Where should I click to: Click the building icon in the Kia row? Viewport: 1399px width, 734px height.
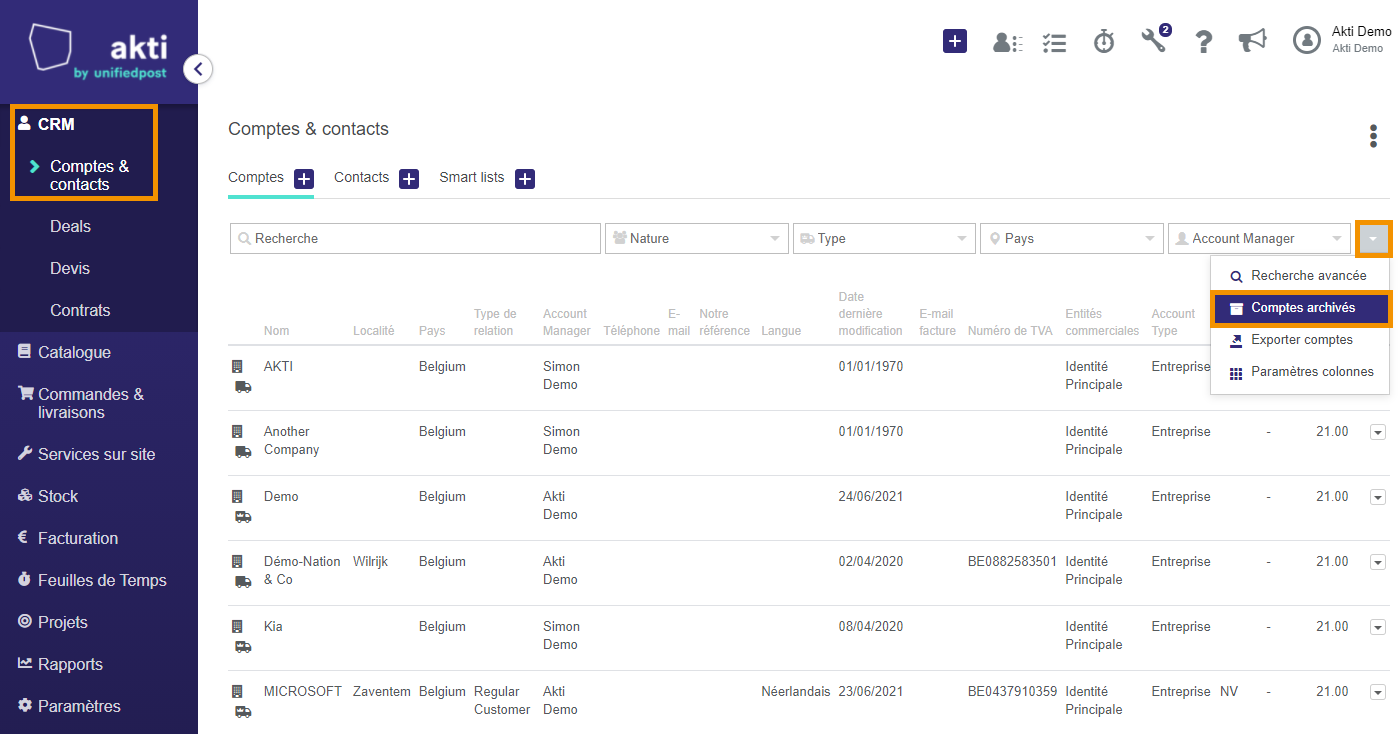pos(237,627)
